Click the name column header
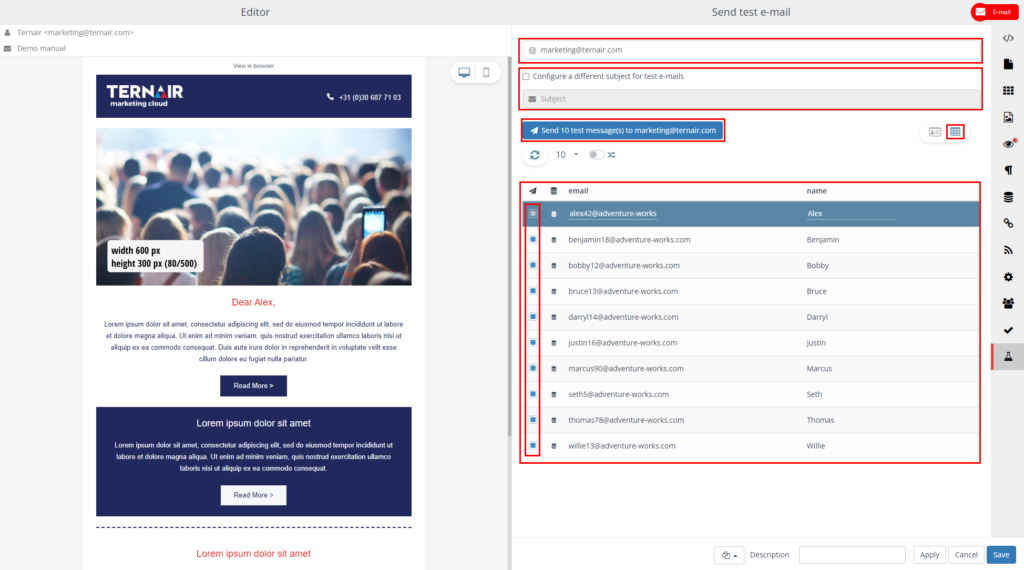 (x=816, y=191)
